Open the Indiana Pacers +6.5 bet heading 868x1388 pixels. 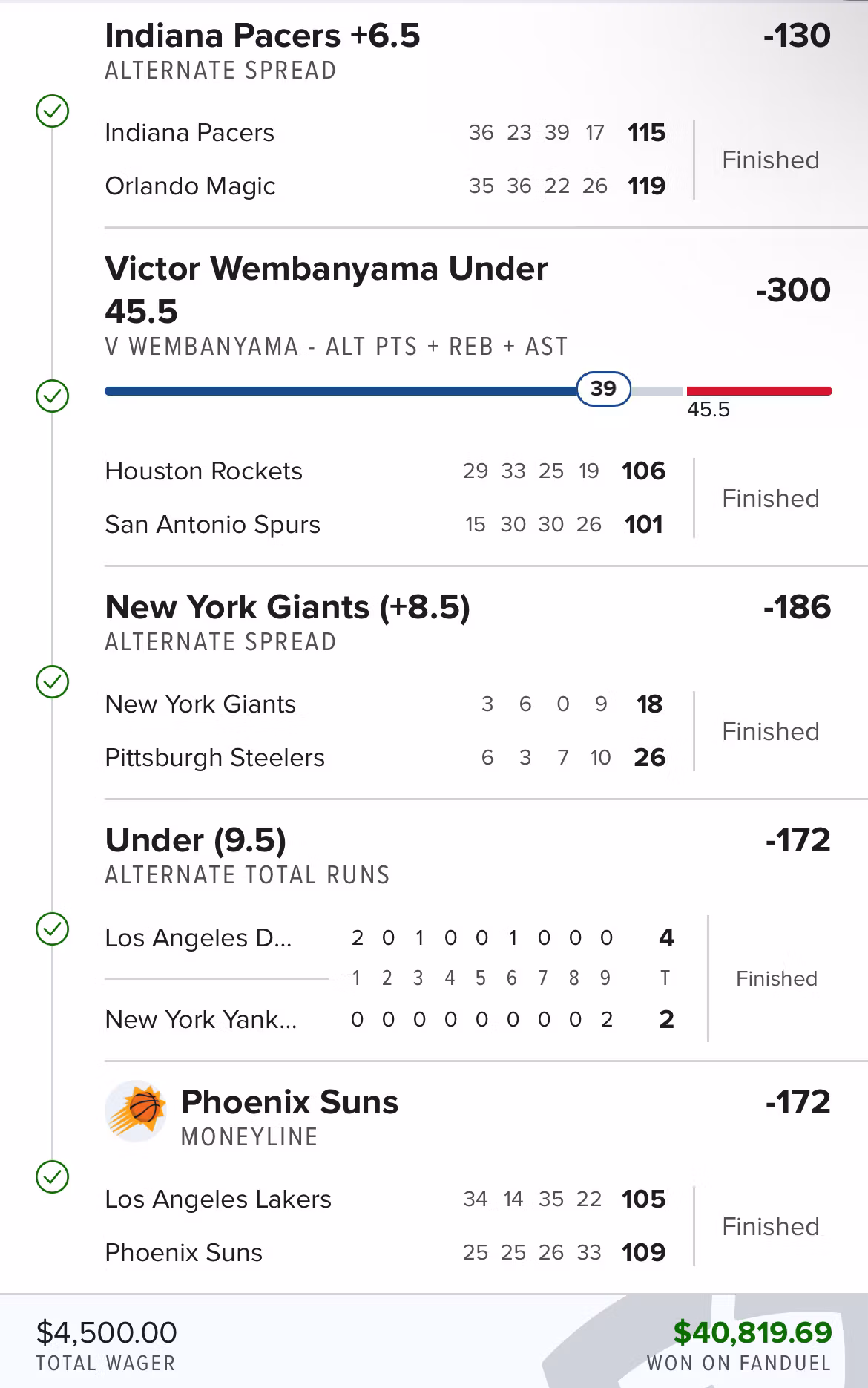263,36
